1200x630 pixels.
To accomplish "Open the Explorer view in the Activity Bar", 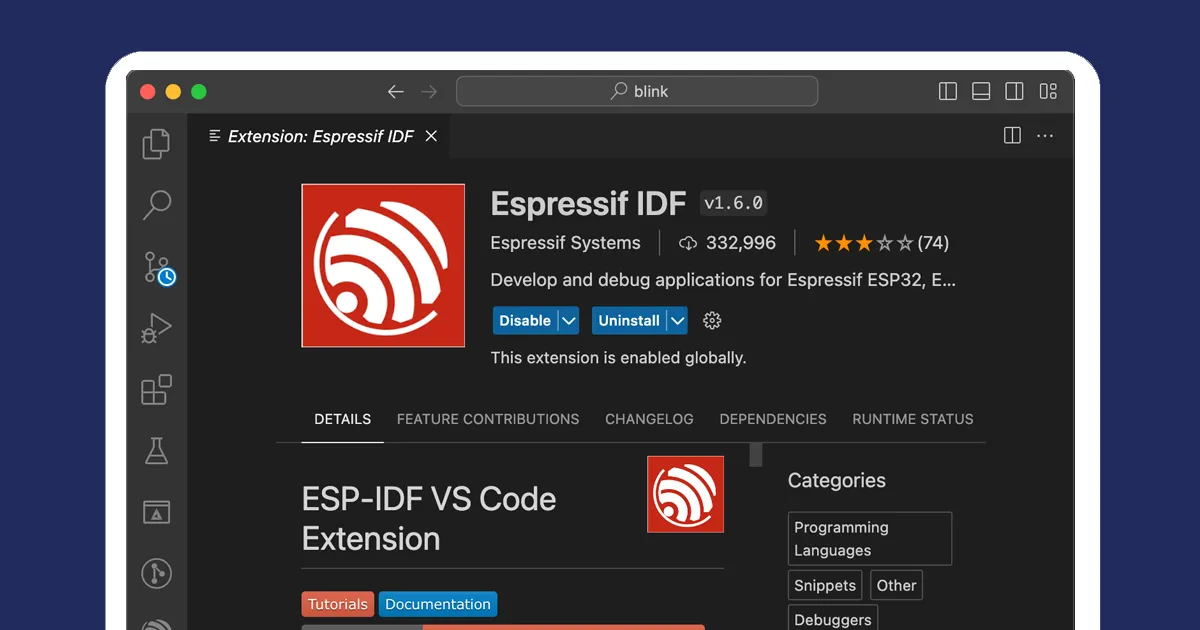I will pos(156,143).
